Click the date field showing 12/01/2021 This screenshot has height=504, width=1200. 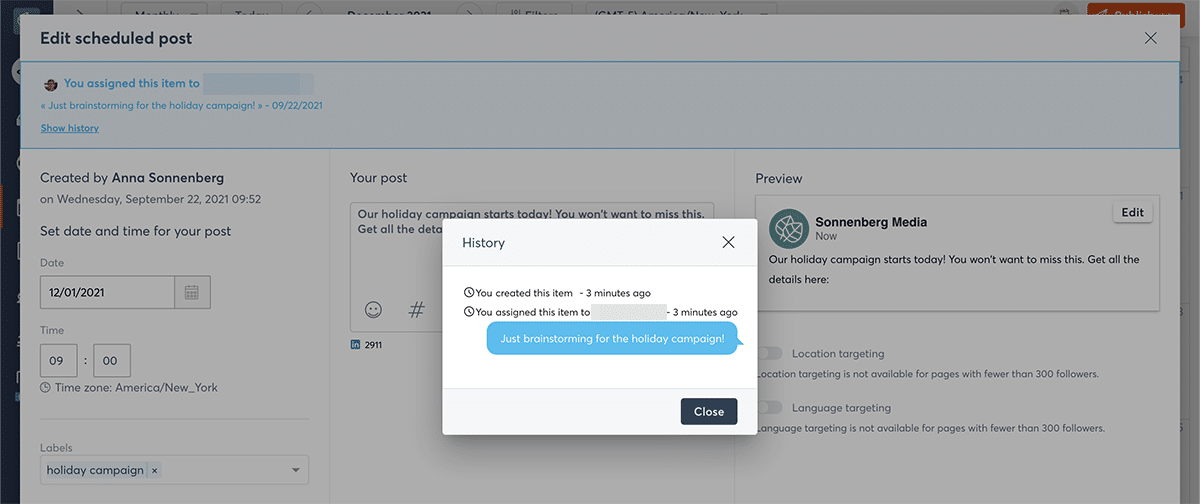[107, 293]
